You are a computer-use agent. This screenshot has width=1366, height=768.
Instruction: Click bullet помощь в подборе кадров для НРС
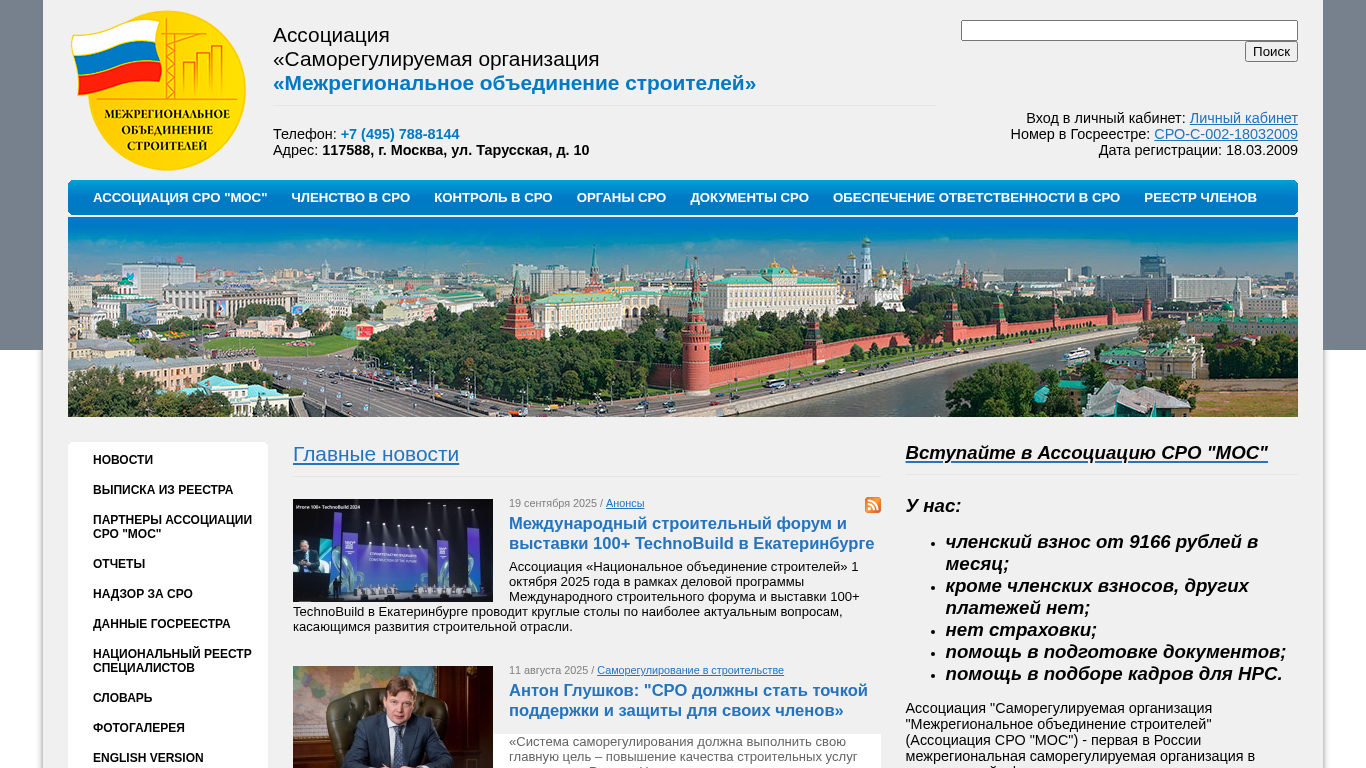click(x=1114, y=674)
